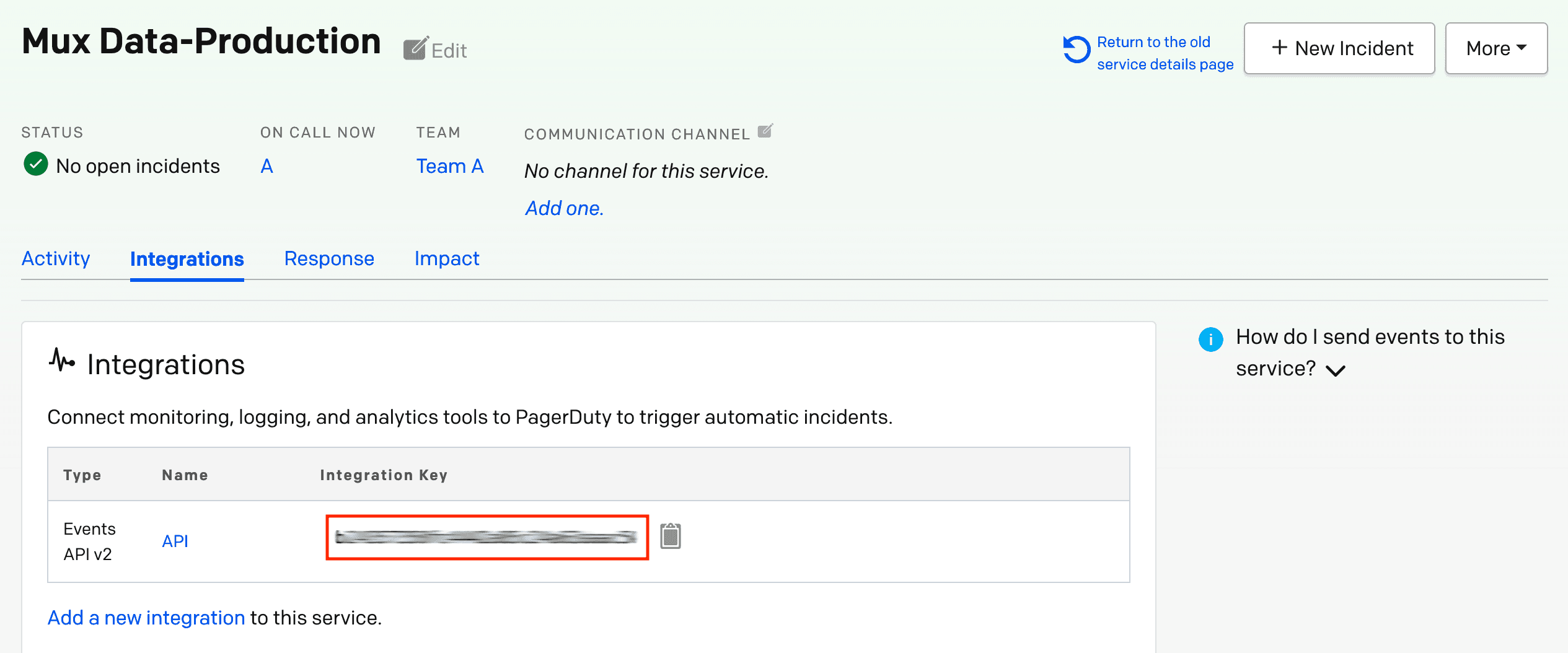
Task: Click the green No open incidents checkmark
Action: [x=36, y=165]
